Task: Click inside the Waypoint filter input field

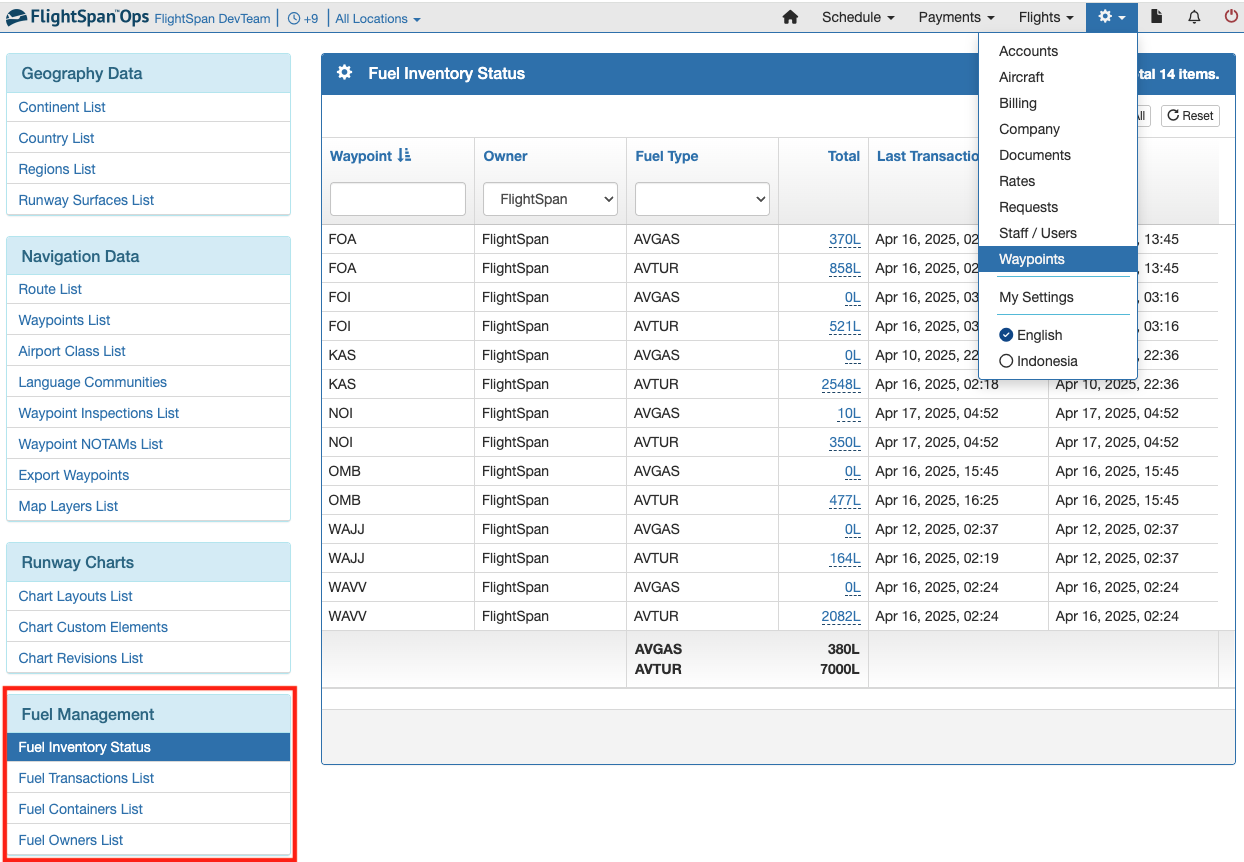Action: coord(397,199)
